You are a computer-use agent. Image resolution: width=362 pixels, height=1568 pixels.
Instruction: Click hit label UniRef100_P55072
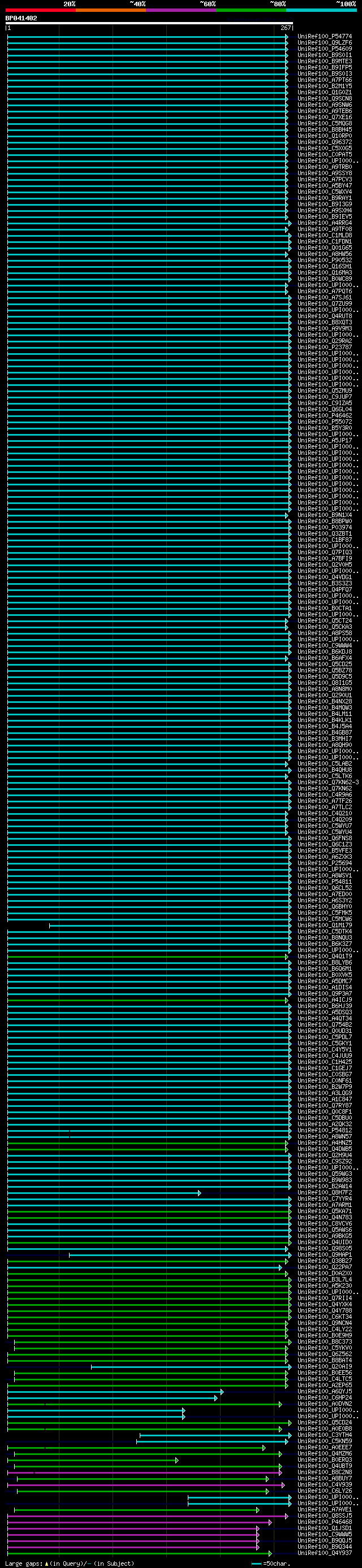[325, 421]
